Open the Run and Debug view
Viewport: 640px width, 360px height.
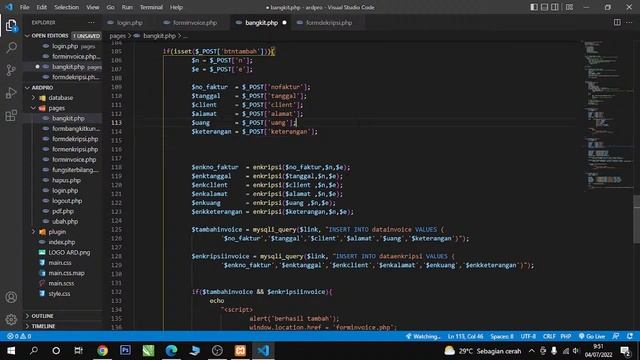[x=11, y=93]
